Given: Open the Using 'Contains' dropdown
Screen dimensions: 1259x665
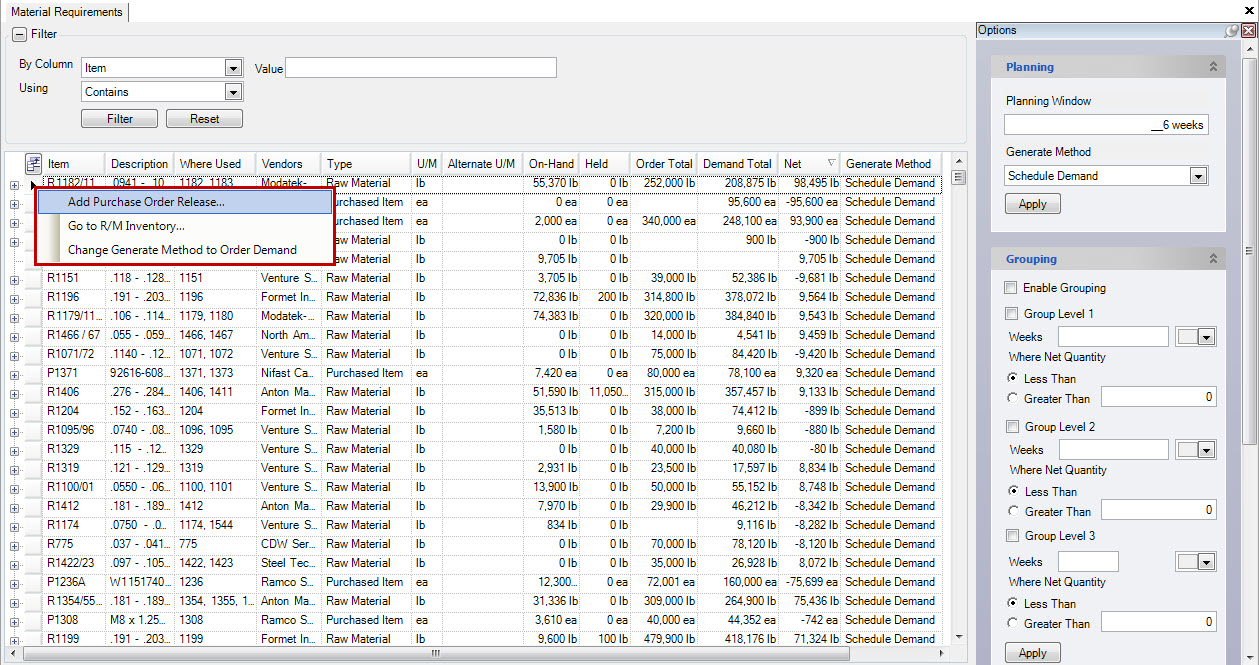Looking at the screenshot, I should coord(233,92).
